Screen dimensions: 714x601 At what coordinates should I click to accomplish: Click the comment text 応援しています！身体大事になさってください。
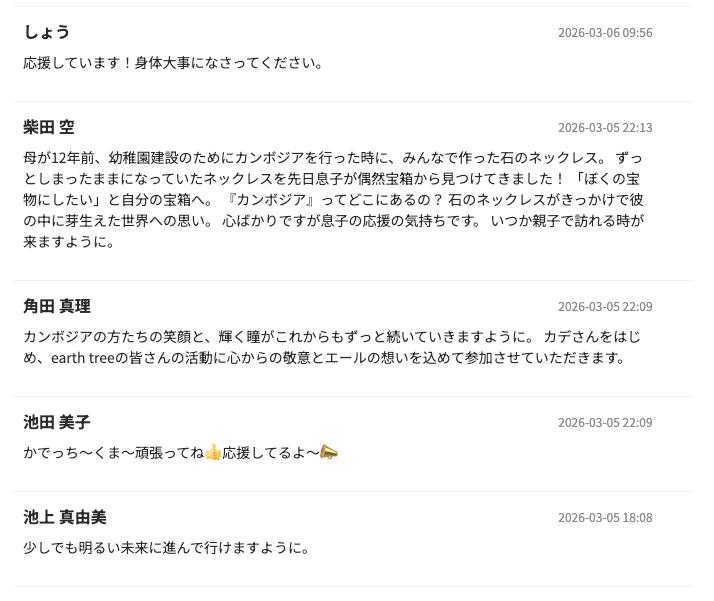175,63
